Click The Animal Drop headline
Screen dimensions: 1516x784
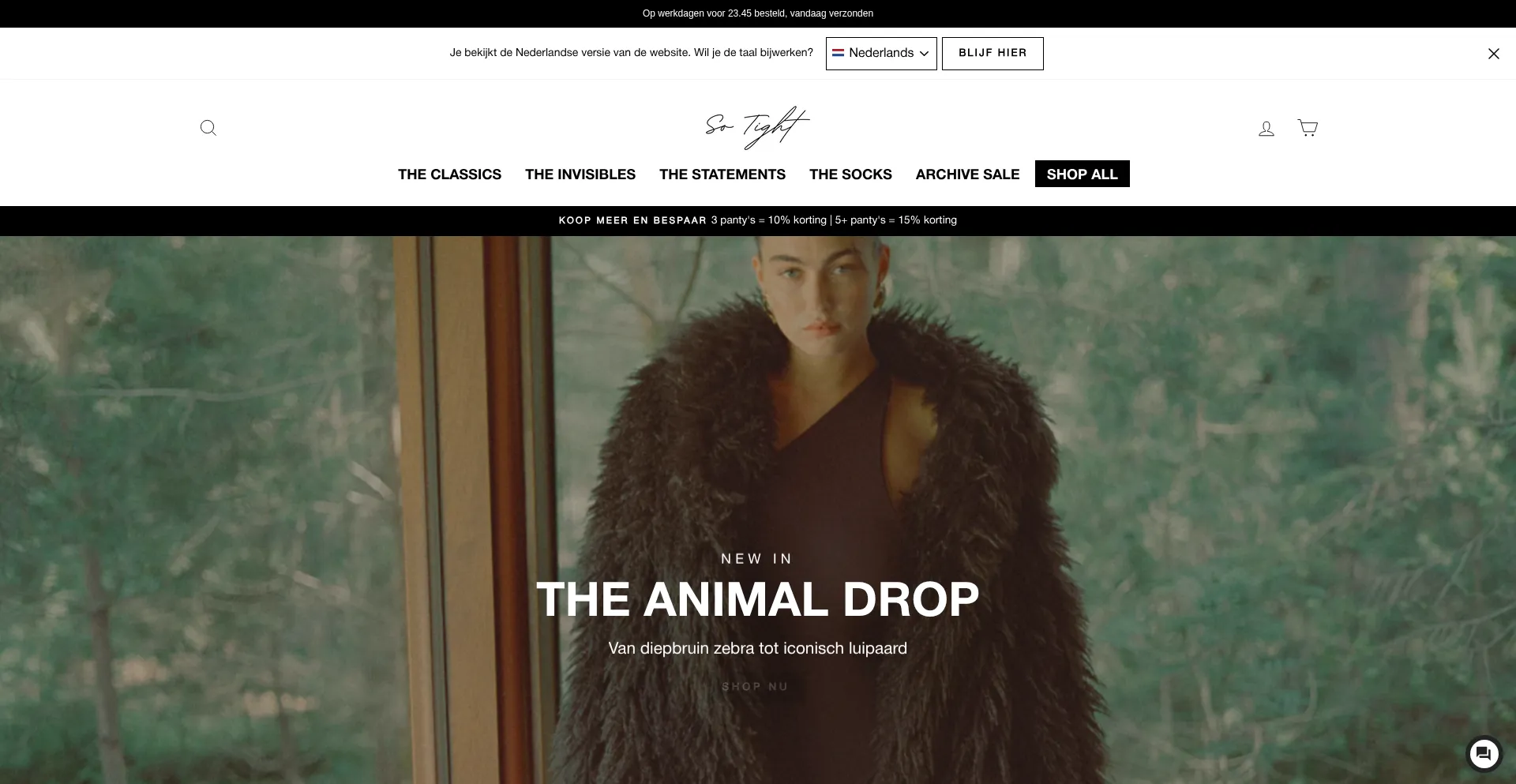(x=758, y=599)
